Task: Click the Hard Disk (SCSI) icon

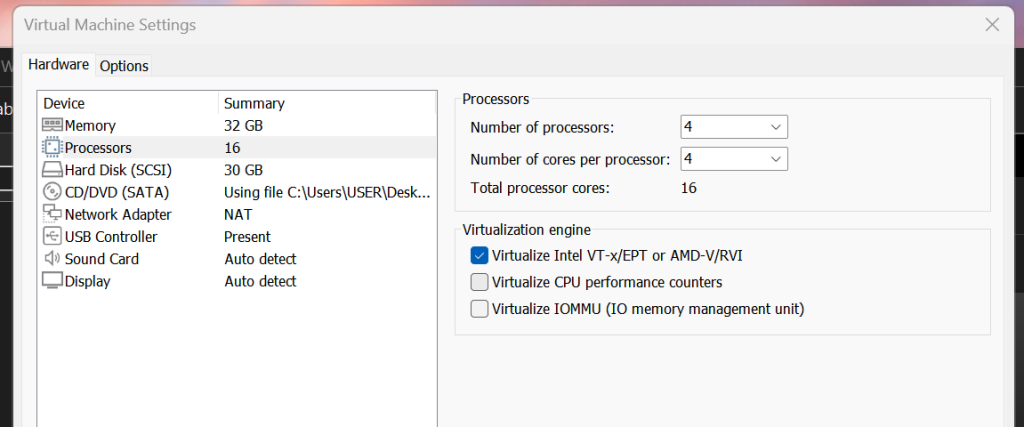Action: tap(52, 170)
